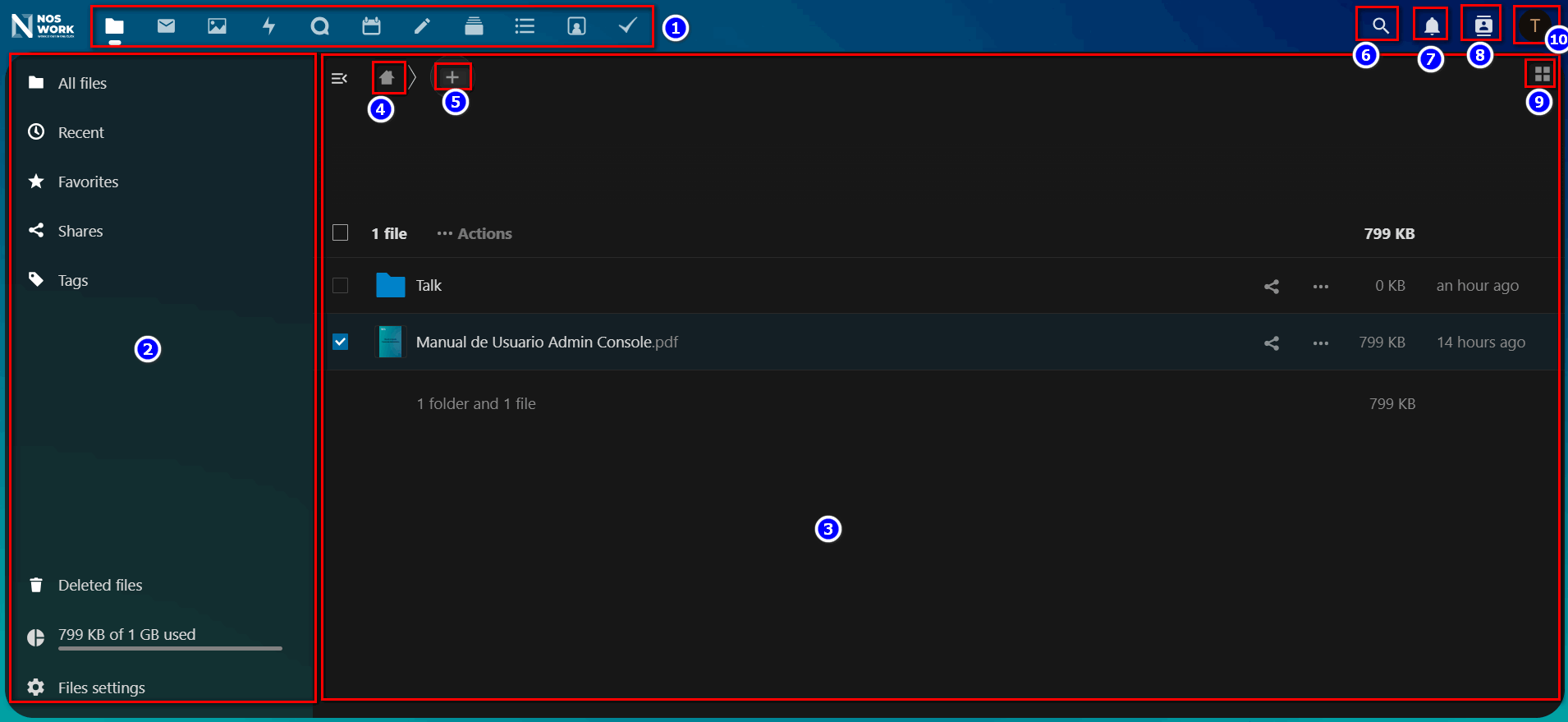The image size is (1568, 722).
Task: Click '14 hours ago' modified time
Action: 1481,342
